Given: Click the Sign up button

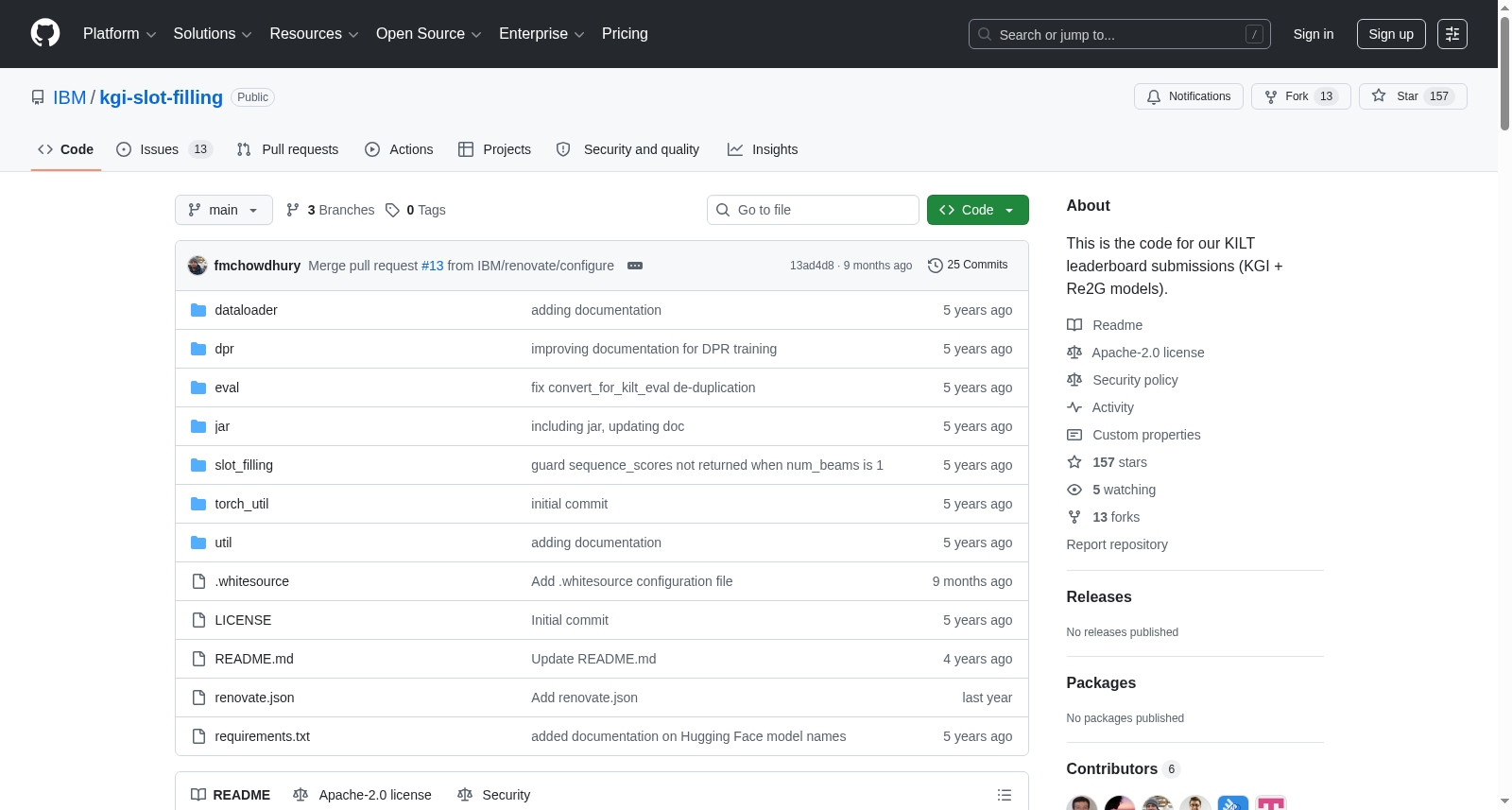Looking at the screenshot, I should tap(1391, 34).
